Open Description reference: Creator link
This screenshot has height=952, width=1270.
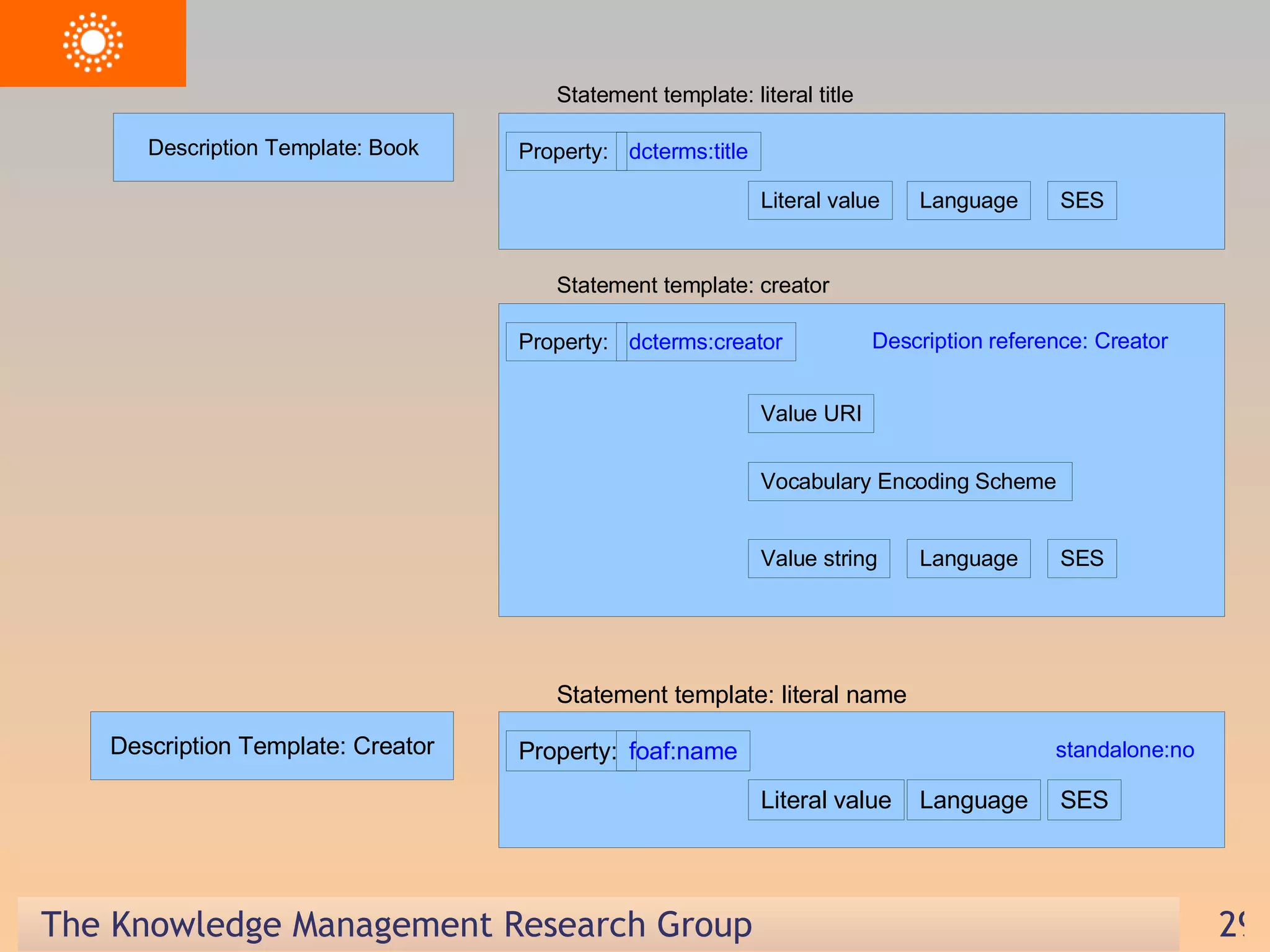pos(1019,341)
